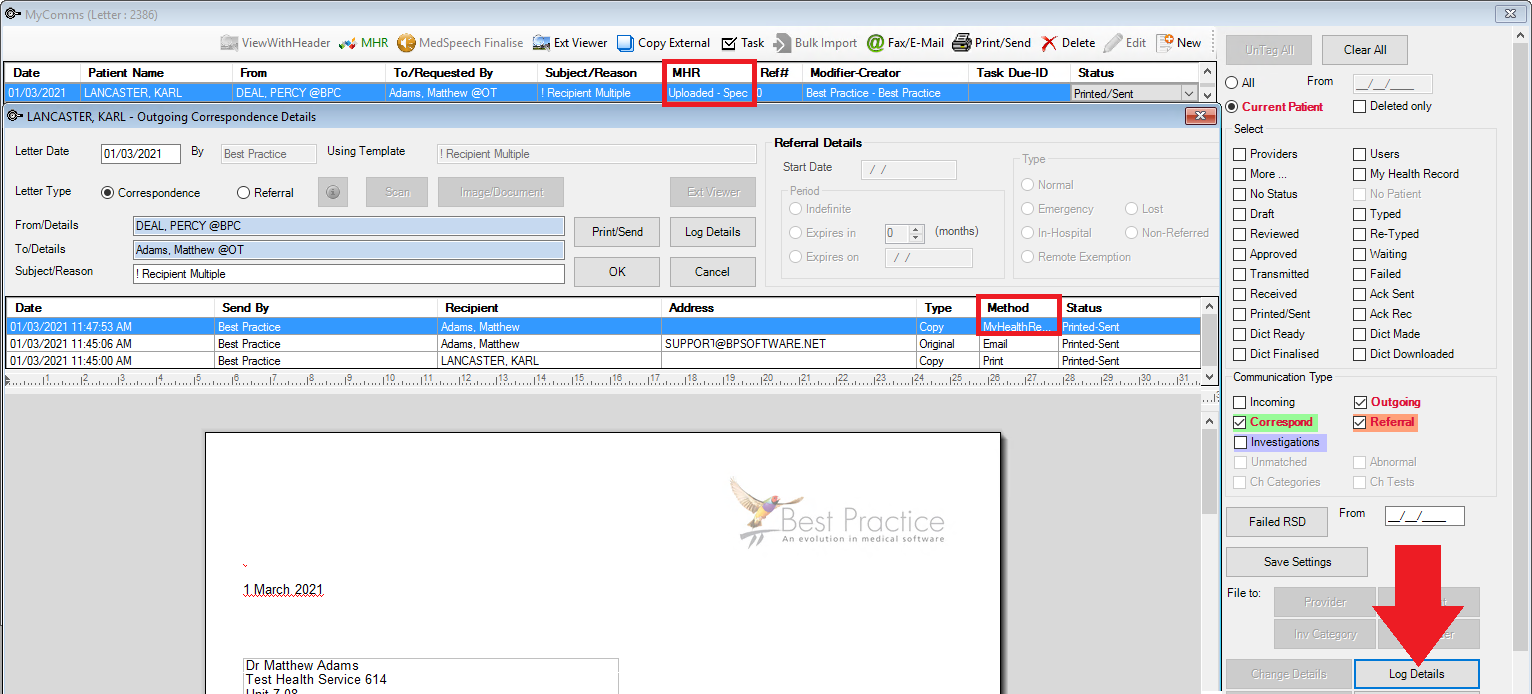Click the Letter Date input field
Screen dimensions: 1532x694
pos(141,154)
